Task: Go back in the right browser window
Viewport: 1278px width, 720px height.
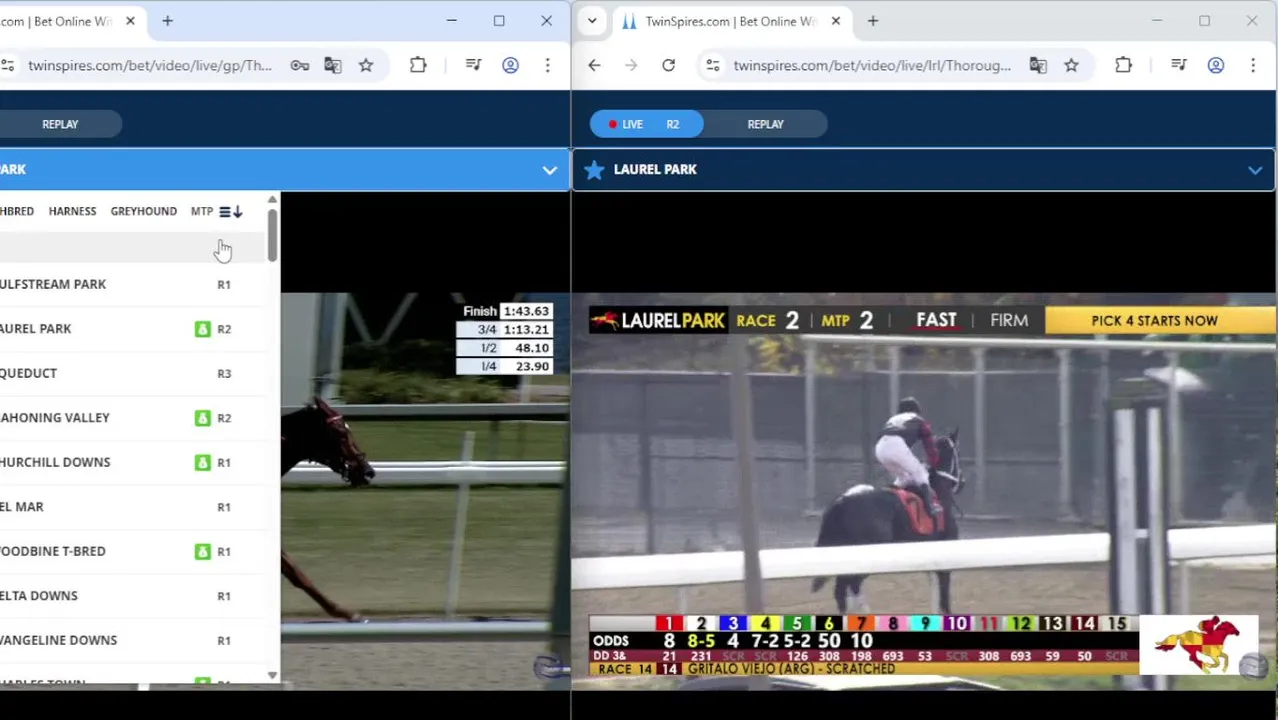Action: pyautogui.click(x=594, y=65)
